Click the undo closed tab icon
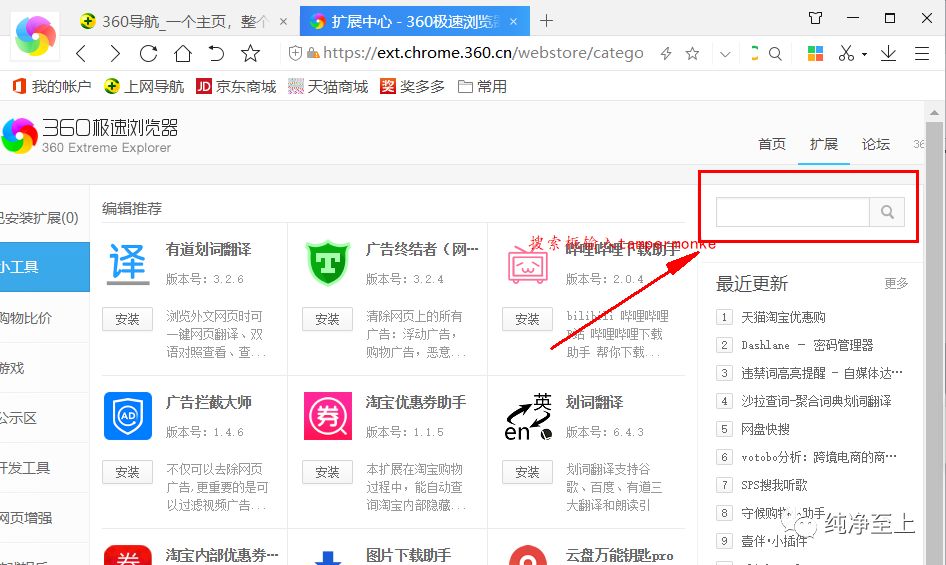The image size is (946, 565). pos(216,54)
